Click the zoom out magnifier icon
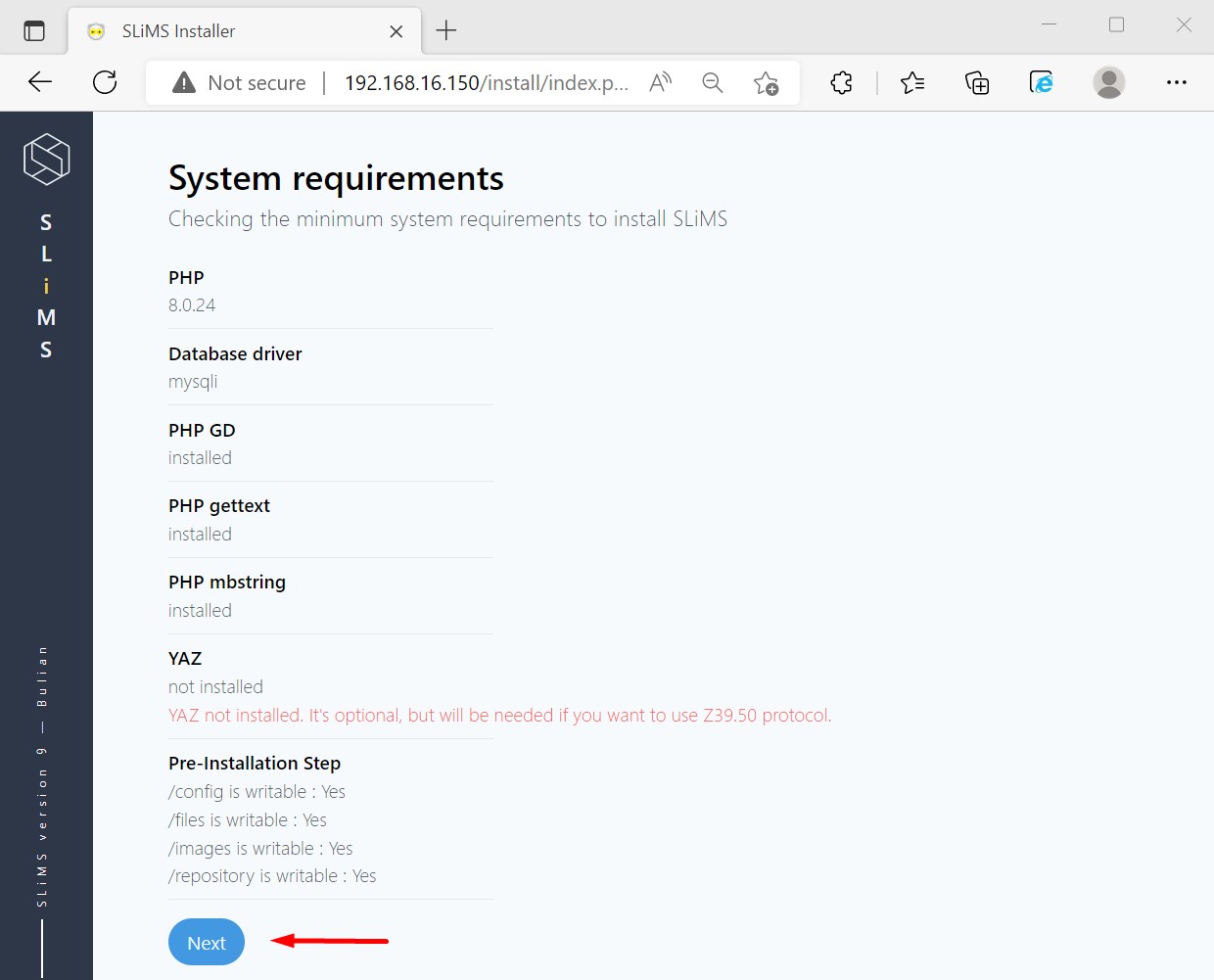This screenshot has width=1214, height=980. (x=713, y=83)
